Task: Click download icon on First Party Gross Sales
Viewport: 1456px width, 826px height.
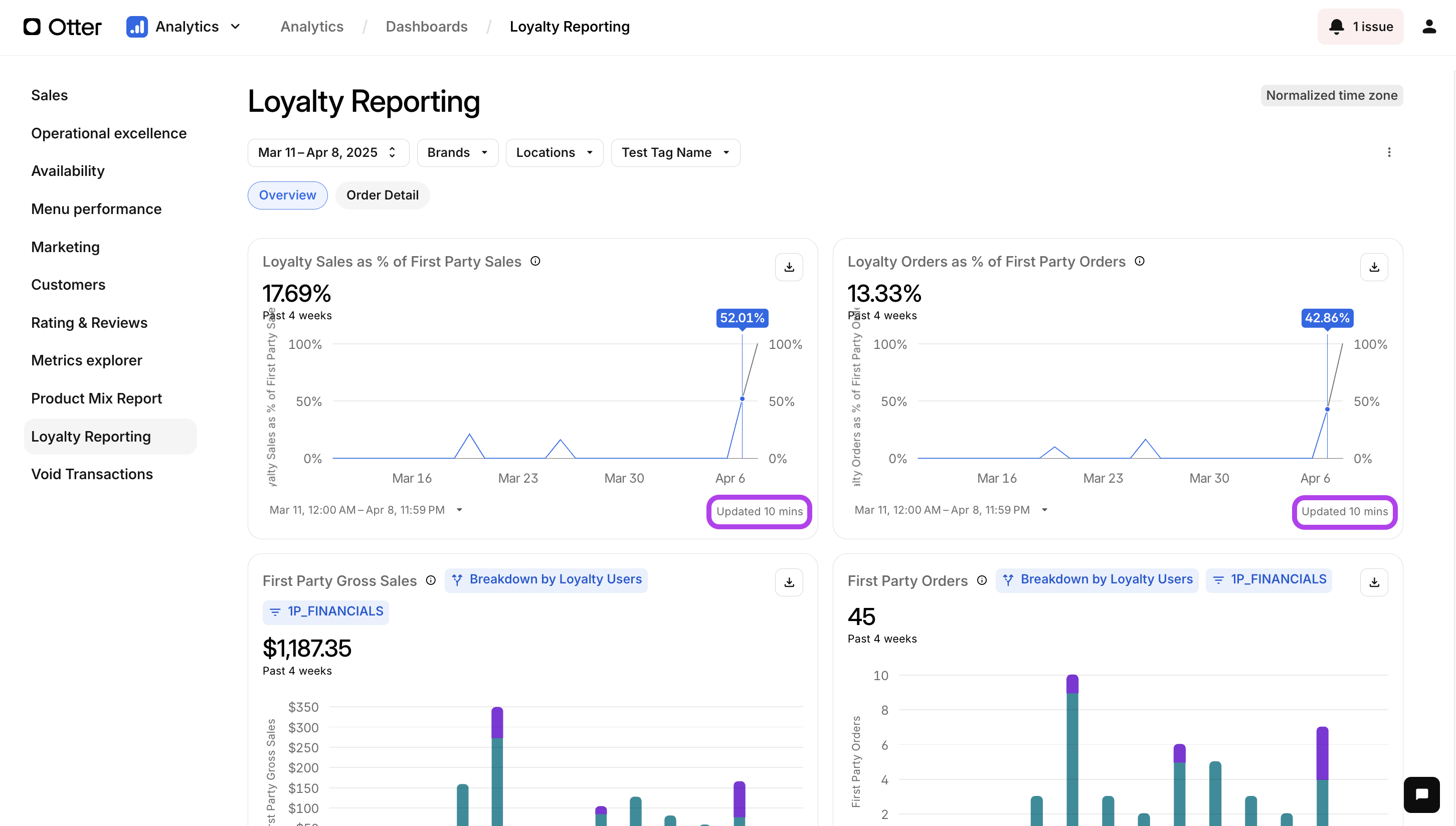Action: tap(789, 582)
